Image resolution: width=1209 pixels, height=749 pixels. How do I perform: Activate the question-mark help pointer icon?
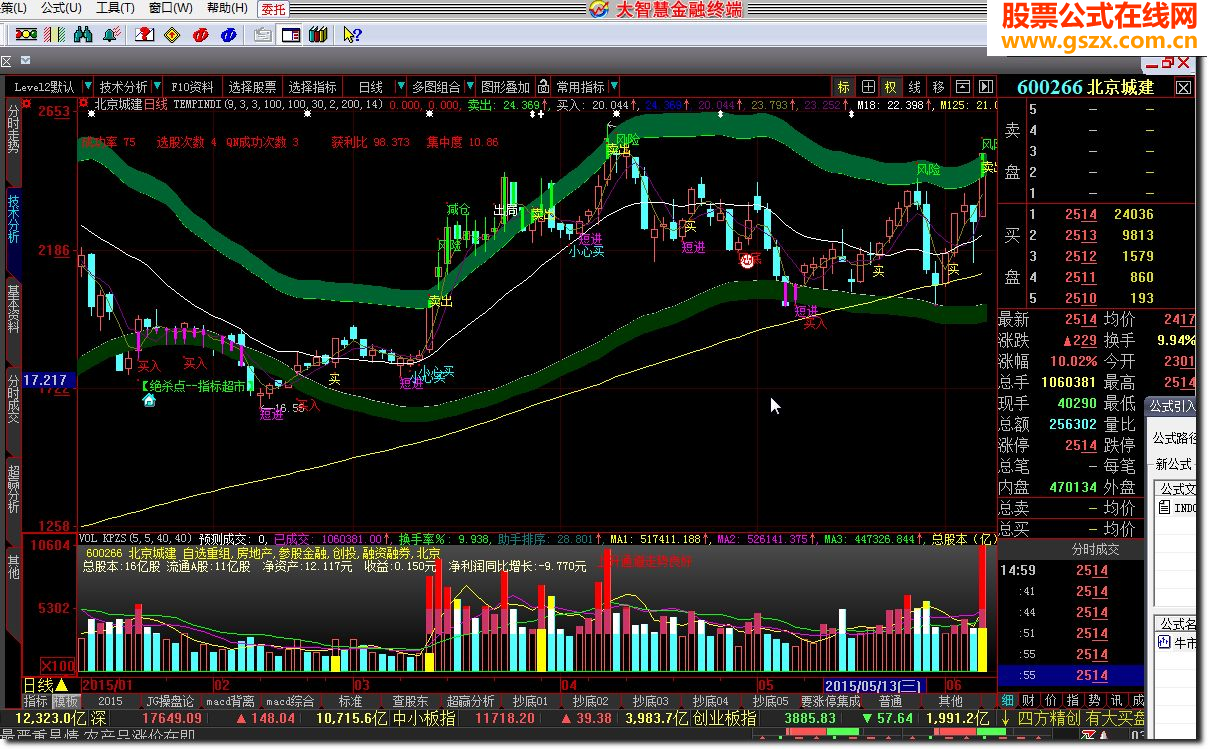point(353,35)
